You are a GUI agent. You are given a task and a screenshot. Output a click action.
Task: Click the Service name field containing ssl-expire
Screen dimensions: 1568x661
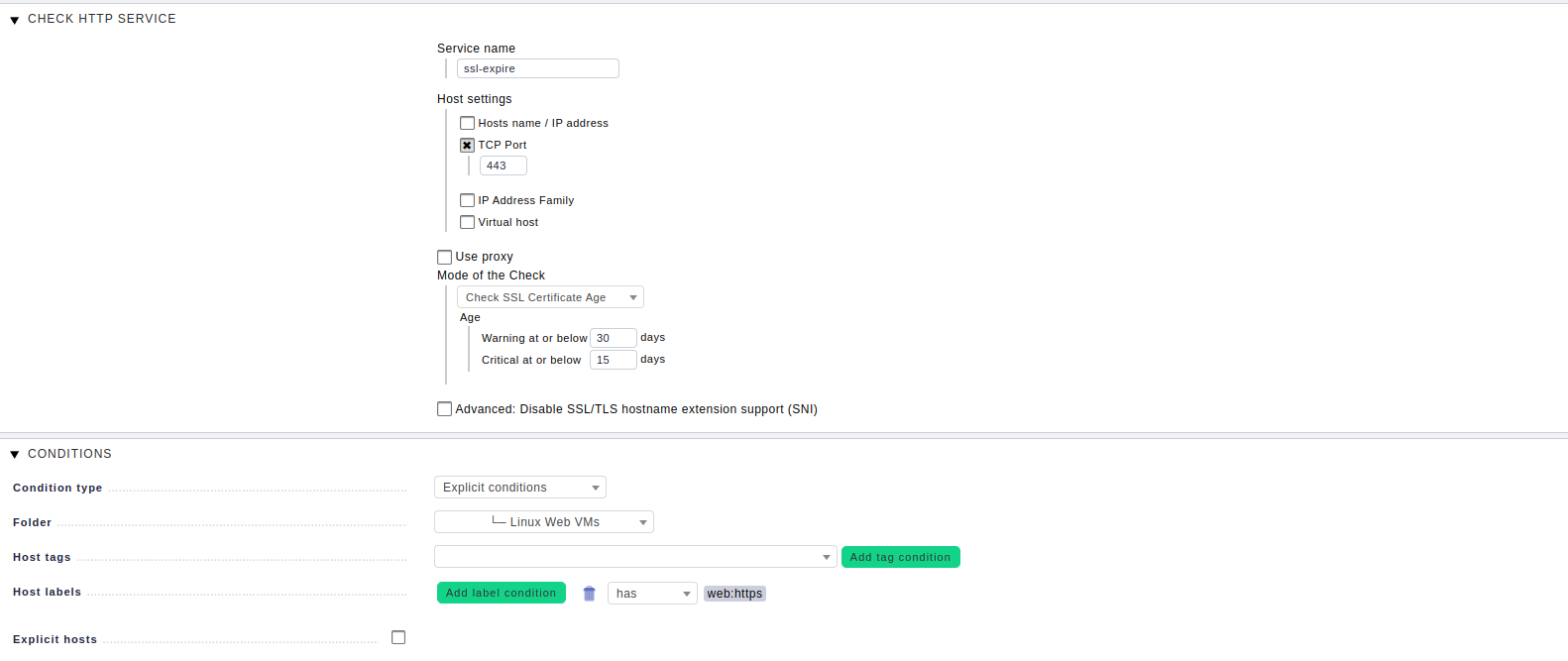tap(538, 68)
